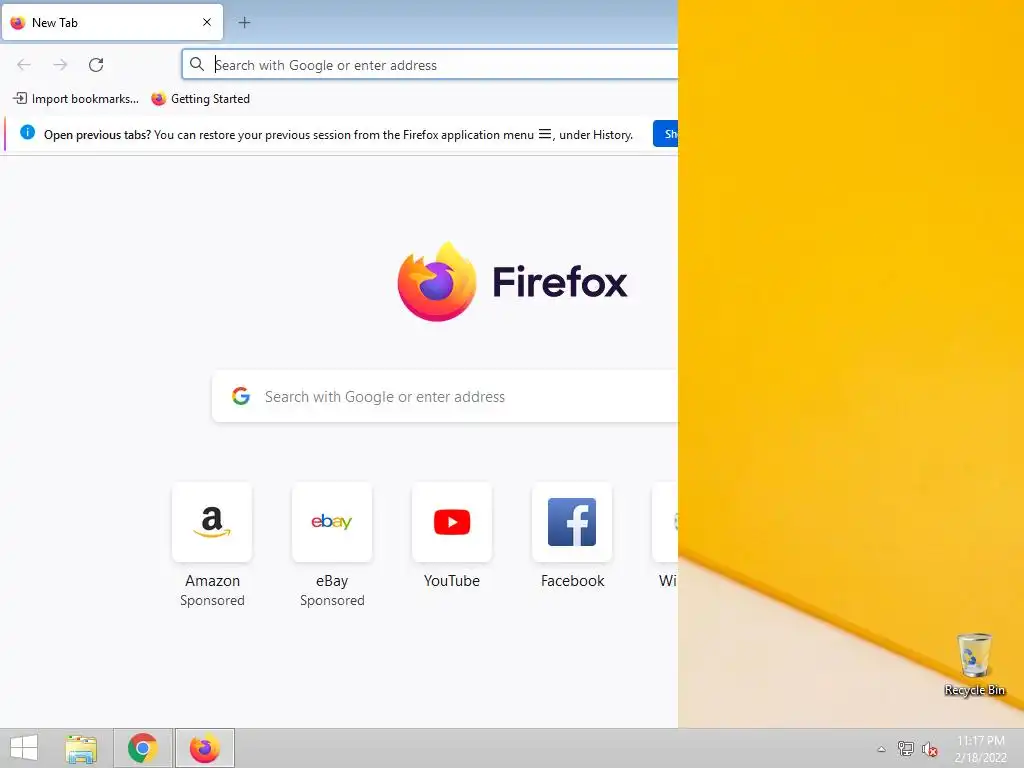Close the New Tab tab
Viewport: 1024px width, 768px height.
pyautogui.click(x=207, y=22)
